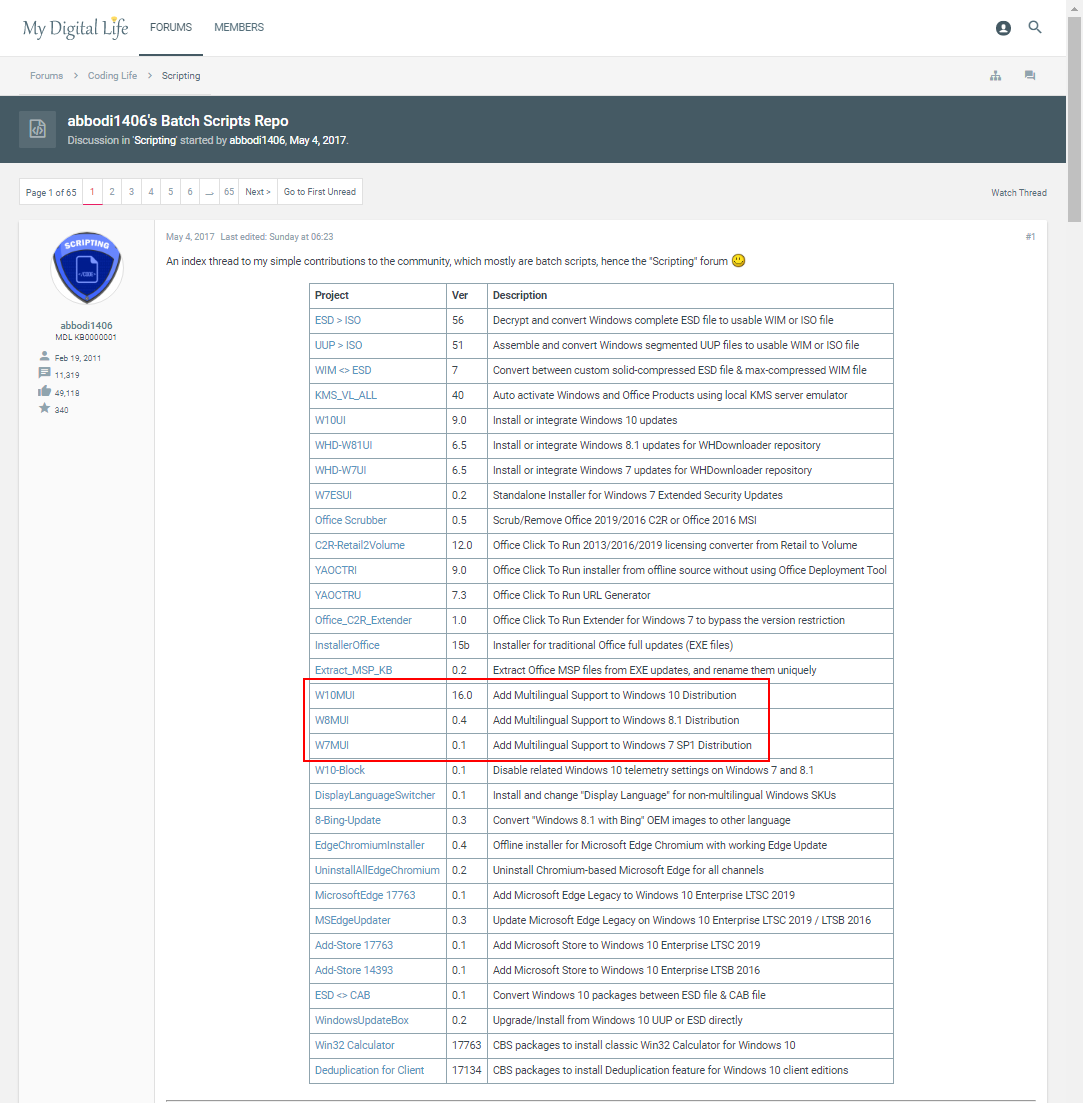Open W10UI project link
1083x1103 pixels.
[331, 420]
